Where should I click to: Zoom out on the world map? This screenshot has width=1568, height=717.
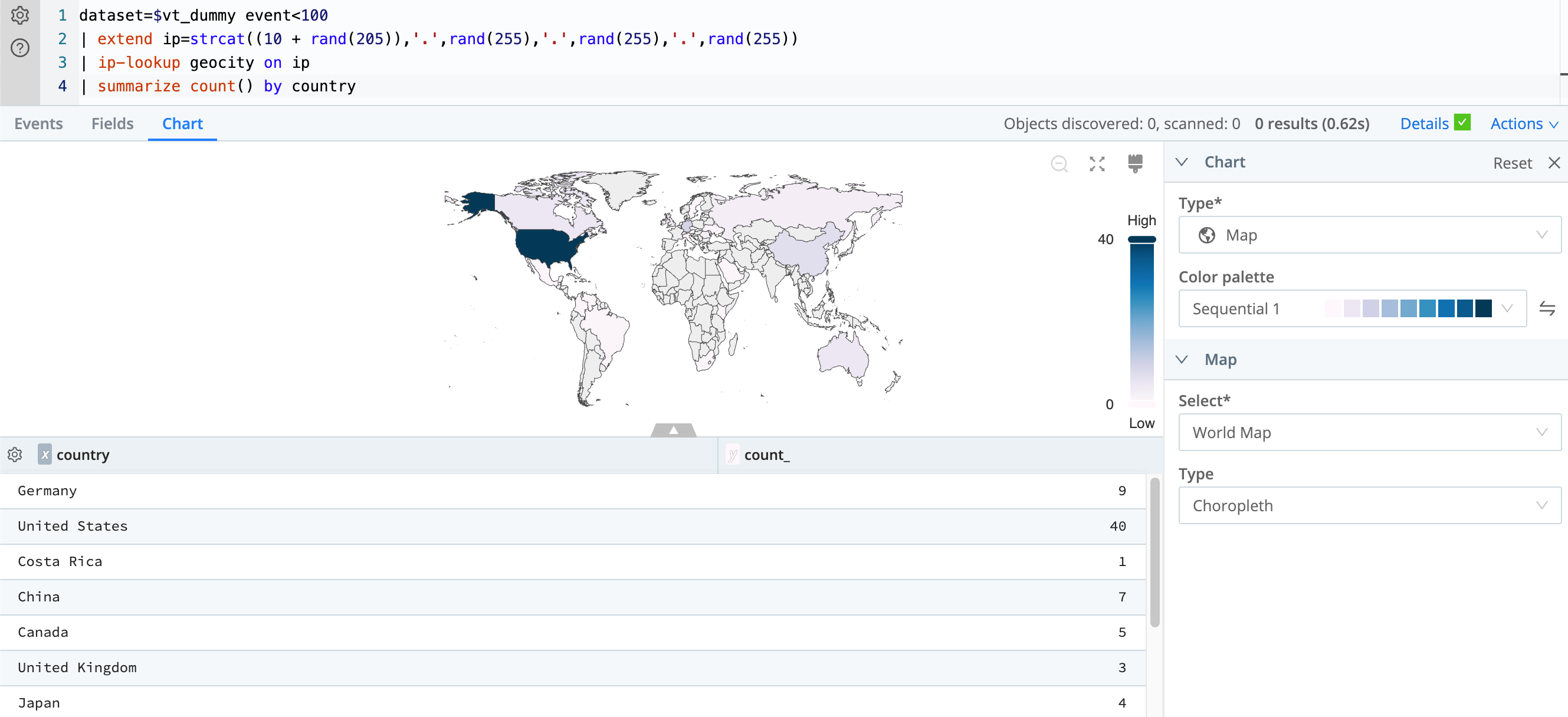(1059, 164)
